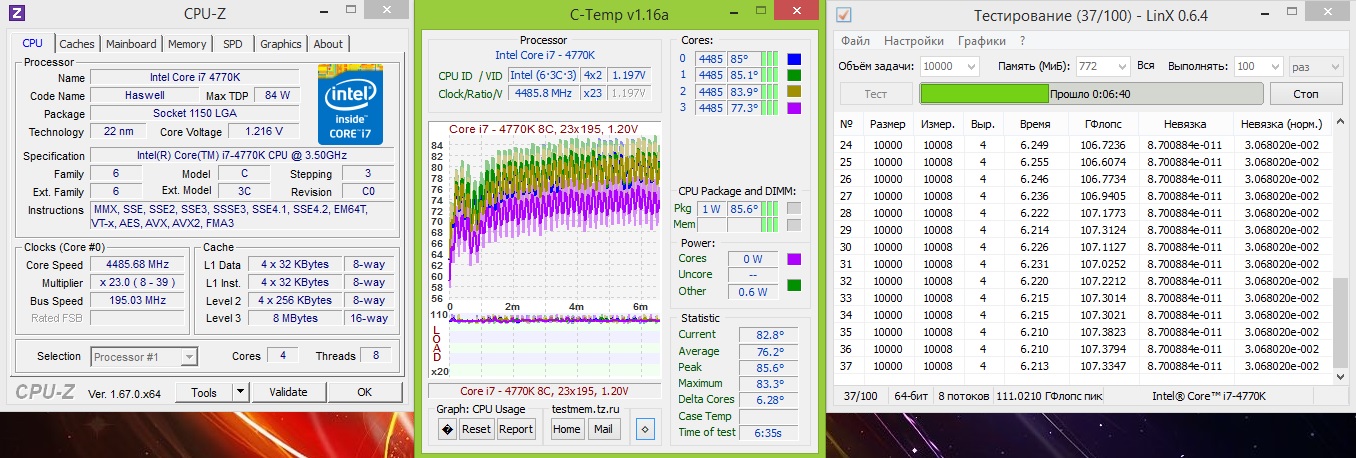
Task: Click the green Core 1 color swatch
Action: (794, 75)
